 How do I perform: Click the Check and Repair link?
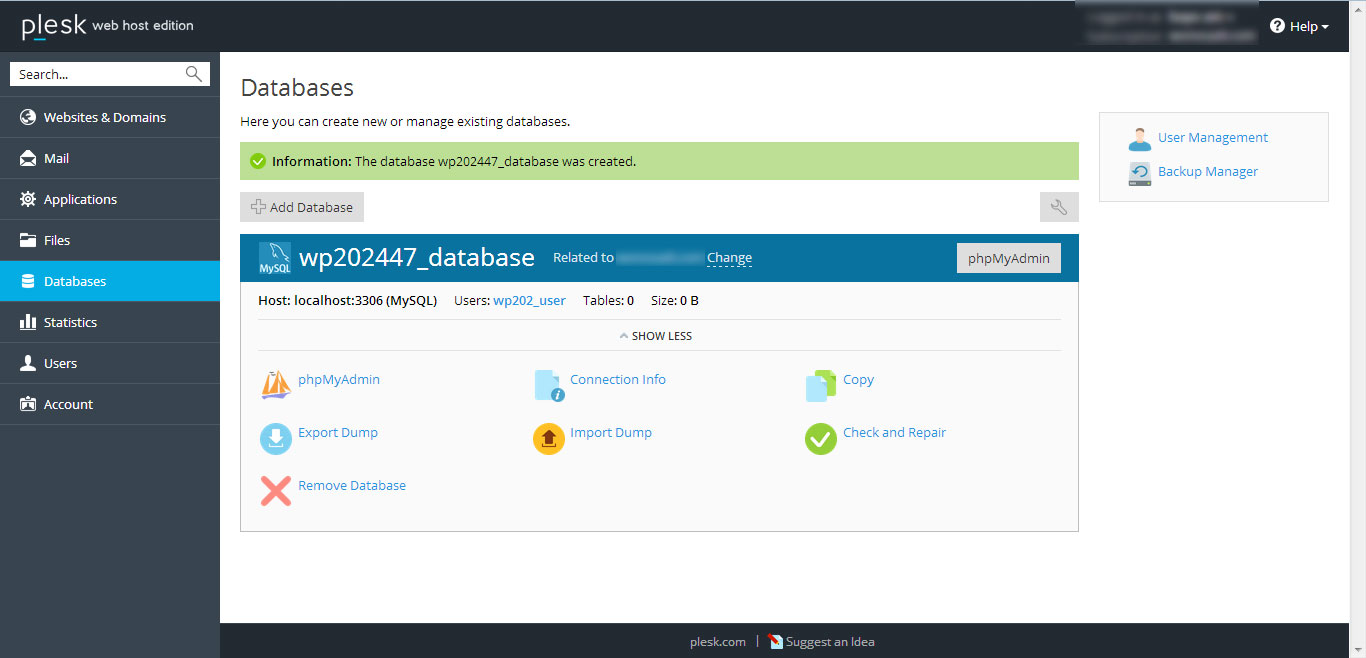[894, 433]
